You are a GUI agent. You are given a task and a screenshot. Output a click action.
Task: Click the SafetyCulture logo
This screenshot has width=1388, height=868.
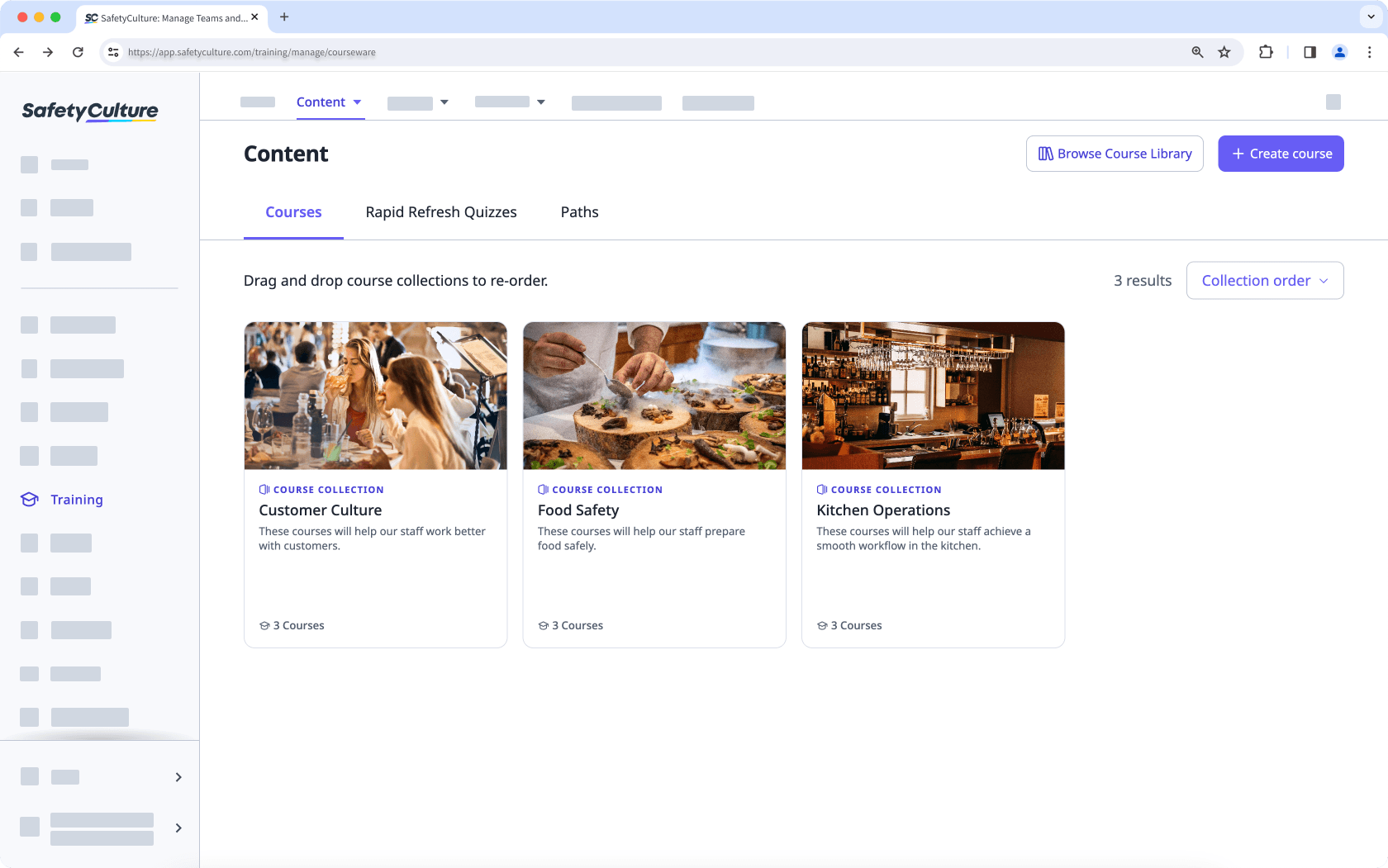[88, 111]
